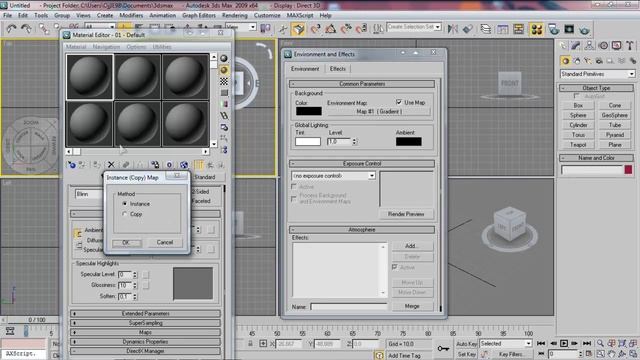This screenshot has height=360, width=640.
Task: Click the red object color swatch
Action: tap(629, 170)
